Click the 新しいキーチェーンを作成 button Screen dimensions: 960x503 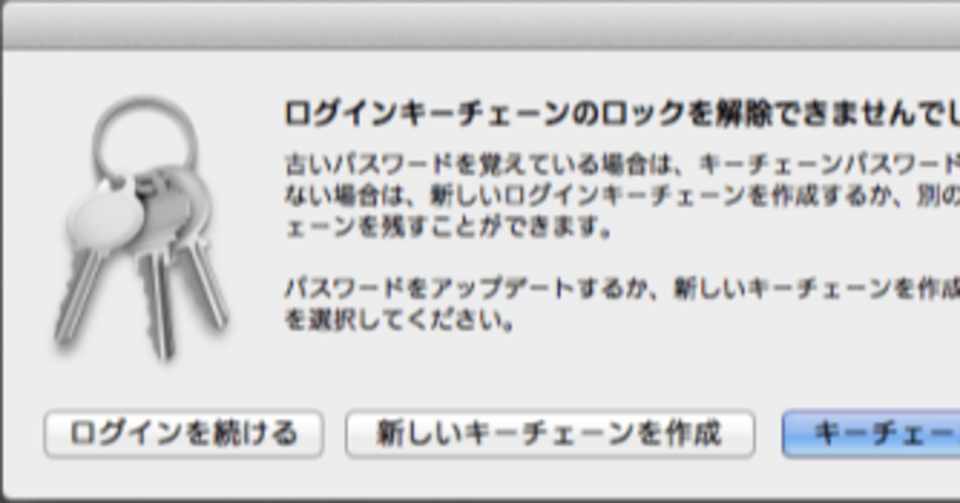[x=550, y=434]
